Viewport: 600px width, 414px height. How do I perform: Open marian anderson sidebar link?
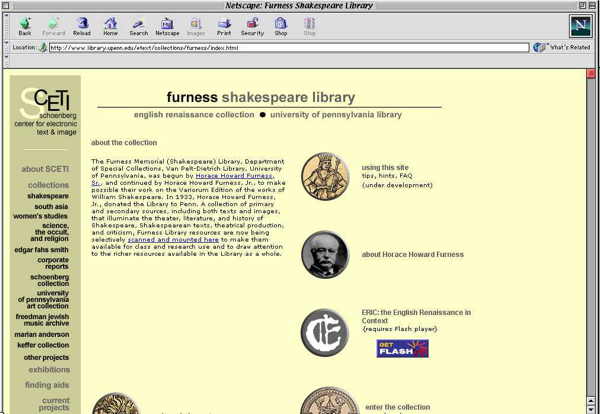(42, 334)
